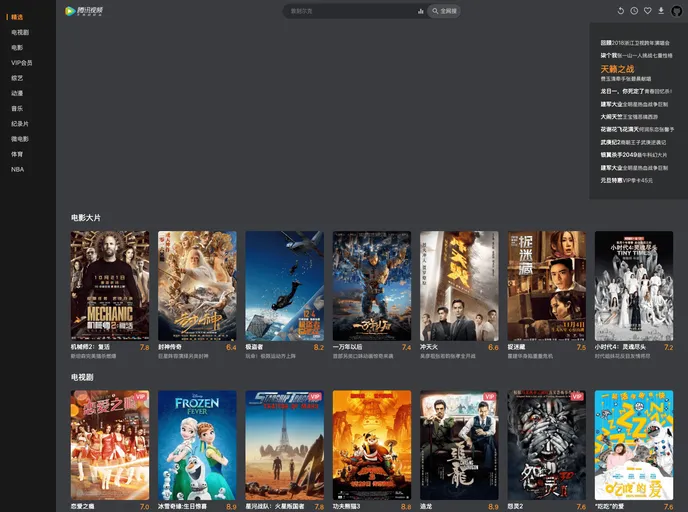Viewport: 688px width, 512px height.
Task: Click the 一万年以后 title text
Action: [x=348, y=347]
